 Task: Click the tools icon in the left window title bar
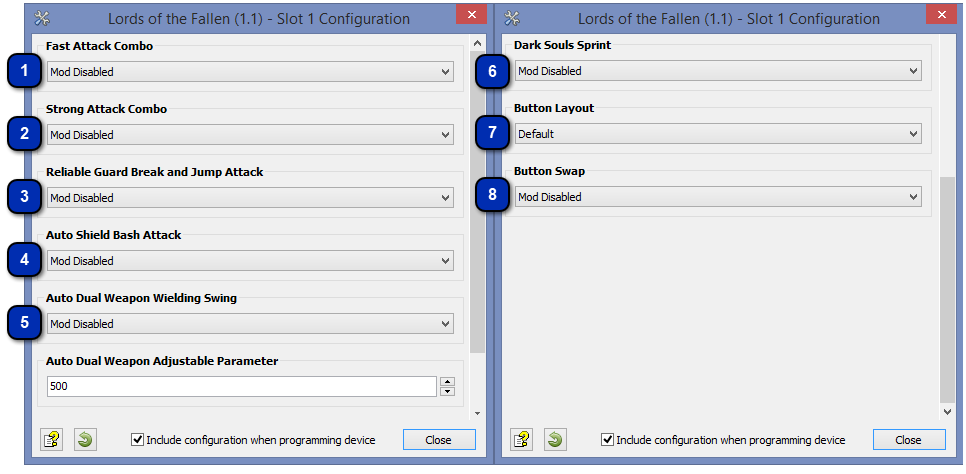coord(42,18)
